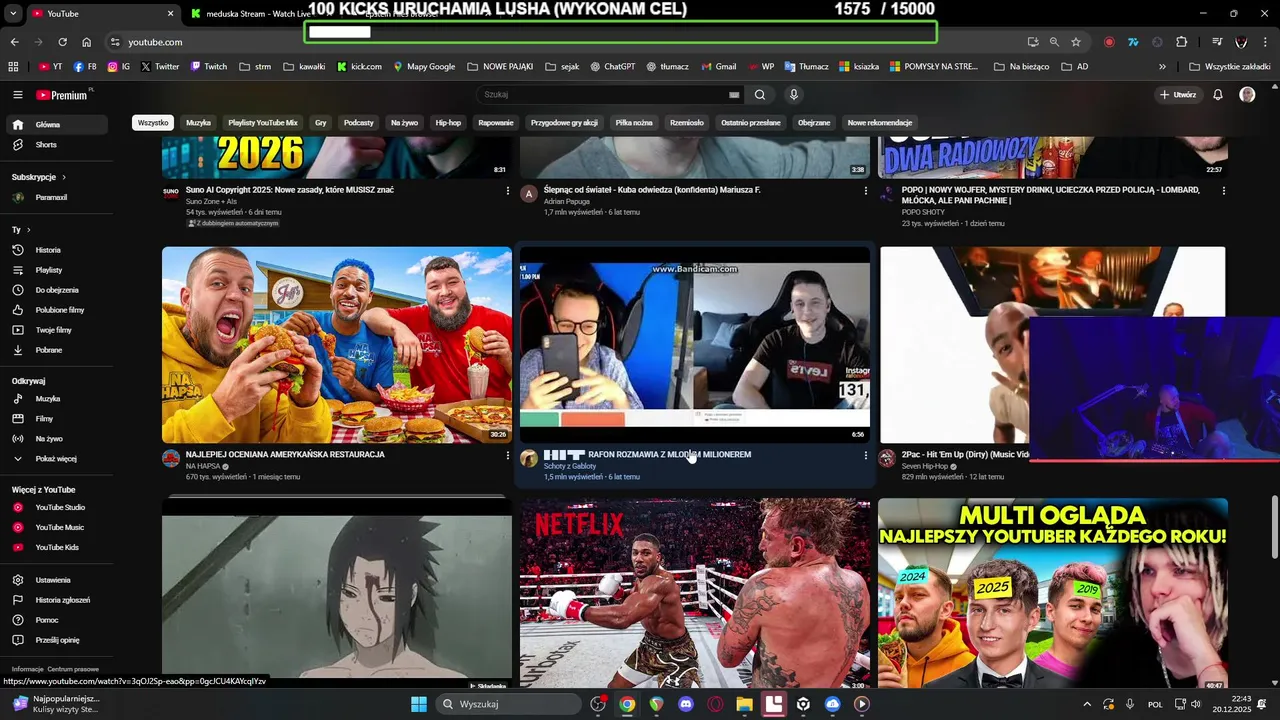The width and height of the screenshot is (1280, 720).
Task: Open the Gmail bookmark
Action: pyautogui.click(x=718, y=67)
